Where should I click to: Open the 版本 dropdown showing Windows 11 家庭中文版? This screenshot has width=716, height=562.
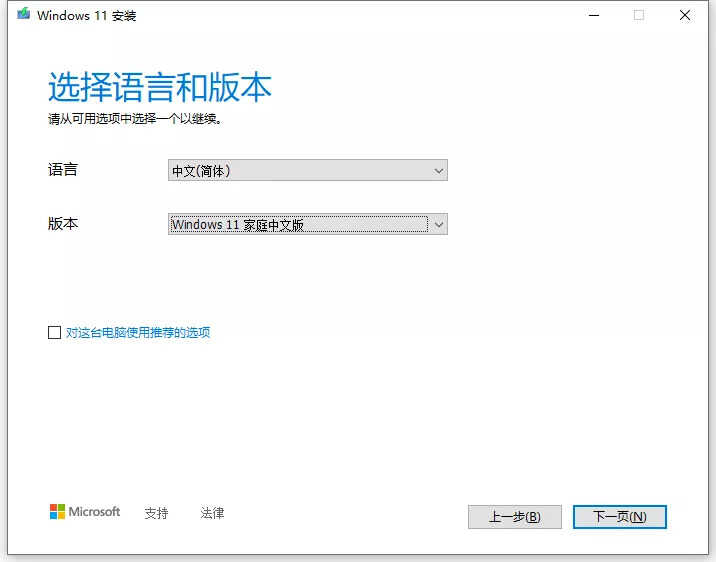[307, 224]
